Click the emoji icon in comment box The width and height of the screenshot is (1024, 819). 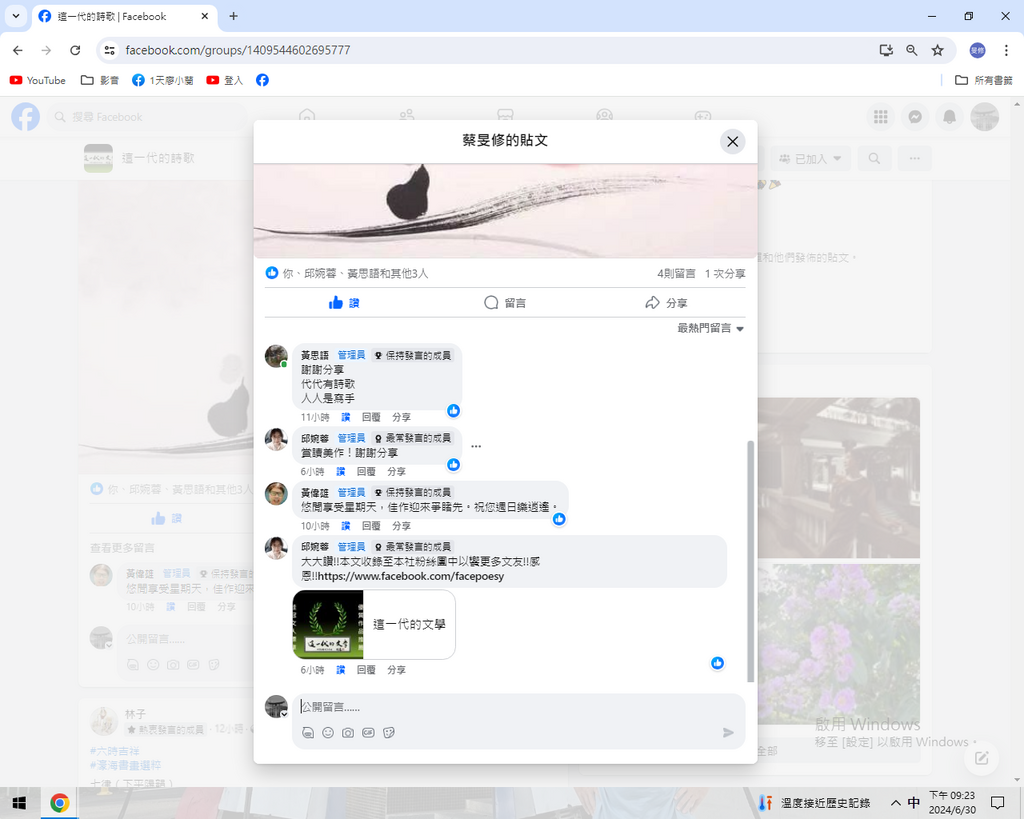point(328,732)
